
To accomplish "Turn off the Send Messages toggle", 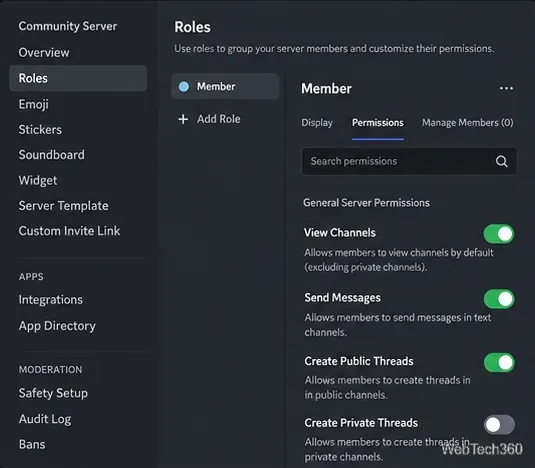I will click(x=499, y=299).
